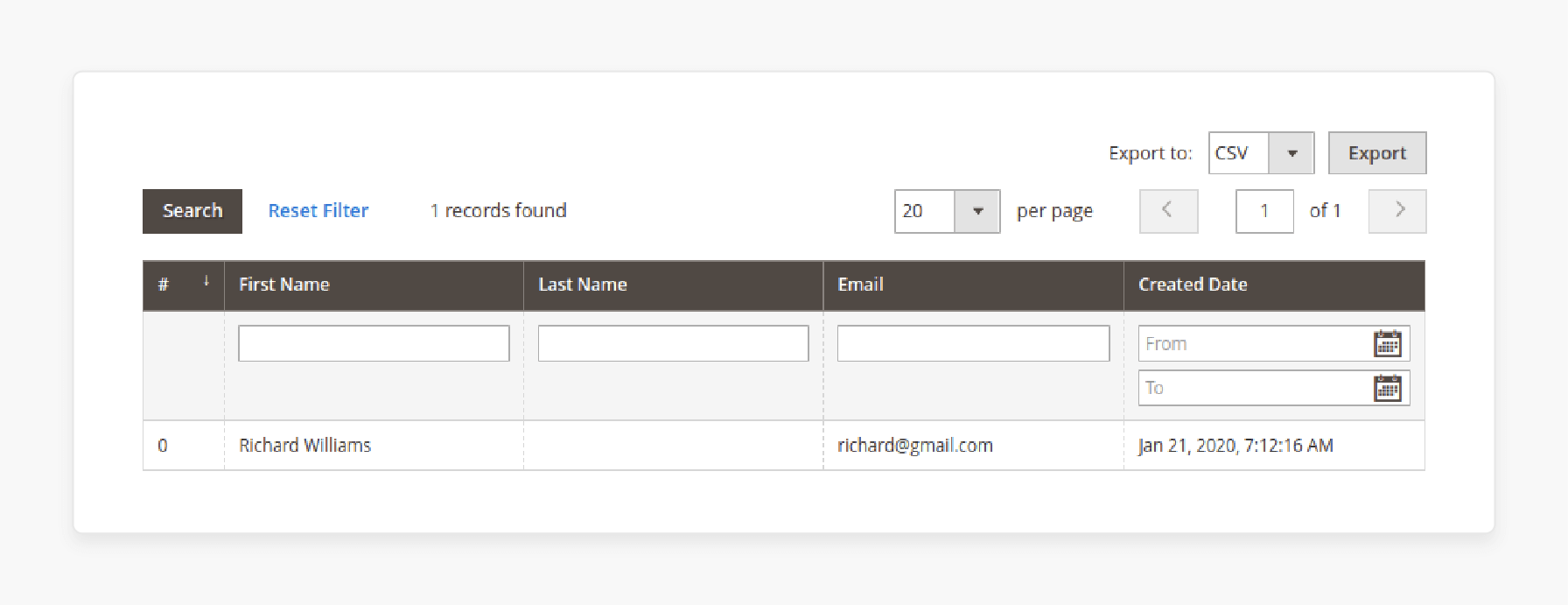Screen dimensions: 1568x605
Task: Click the Export button
Action: coord(1377,153)
